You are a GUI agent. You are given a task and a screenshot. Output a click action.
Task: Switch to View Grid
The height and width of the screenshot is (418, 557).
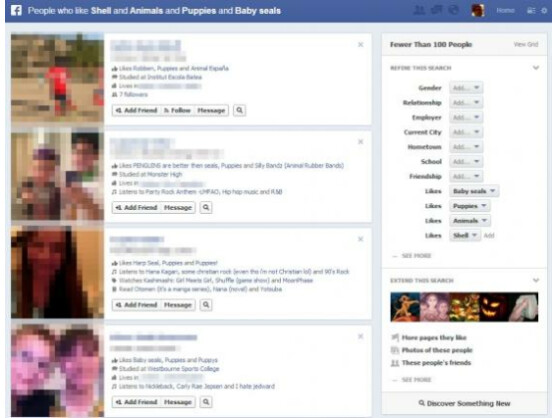click(x=526, y=44)
